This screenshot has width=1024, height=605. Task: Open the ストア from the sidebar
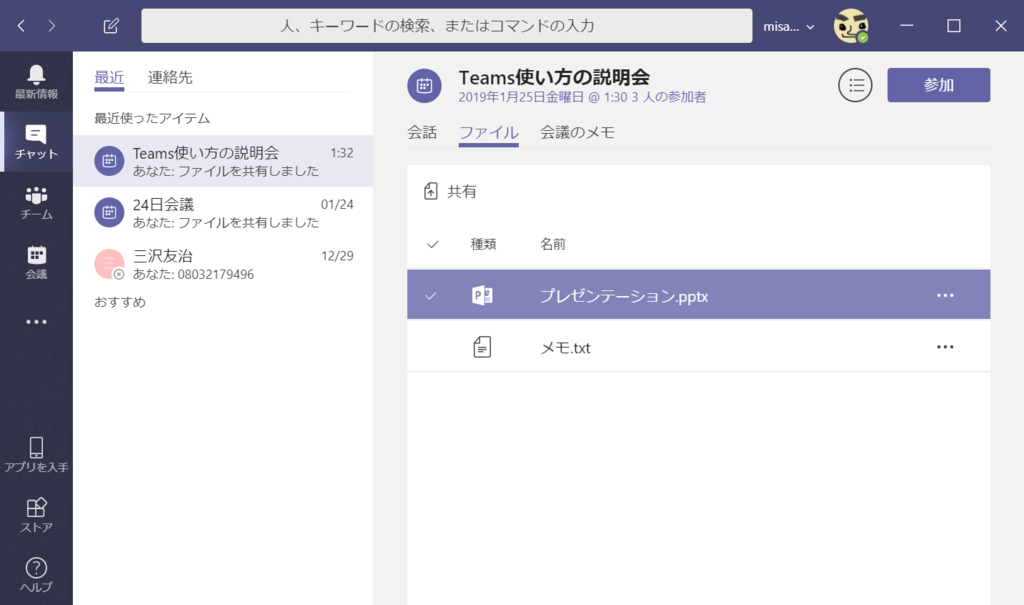pos(36,513)
